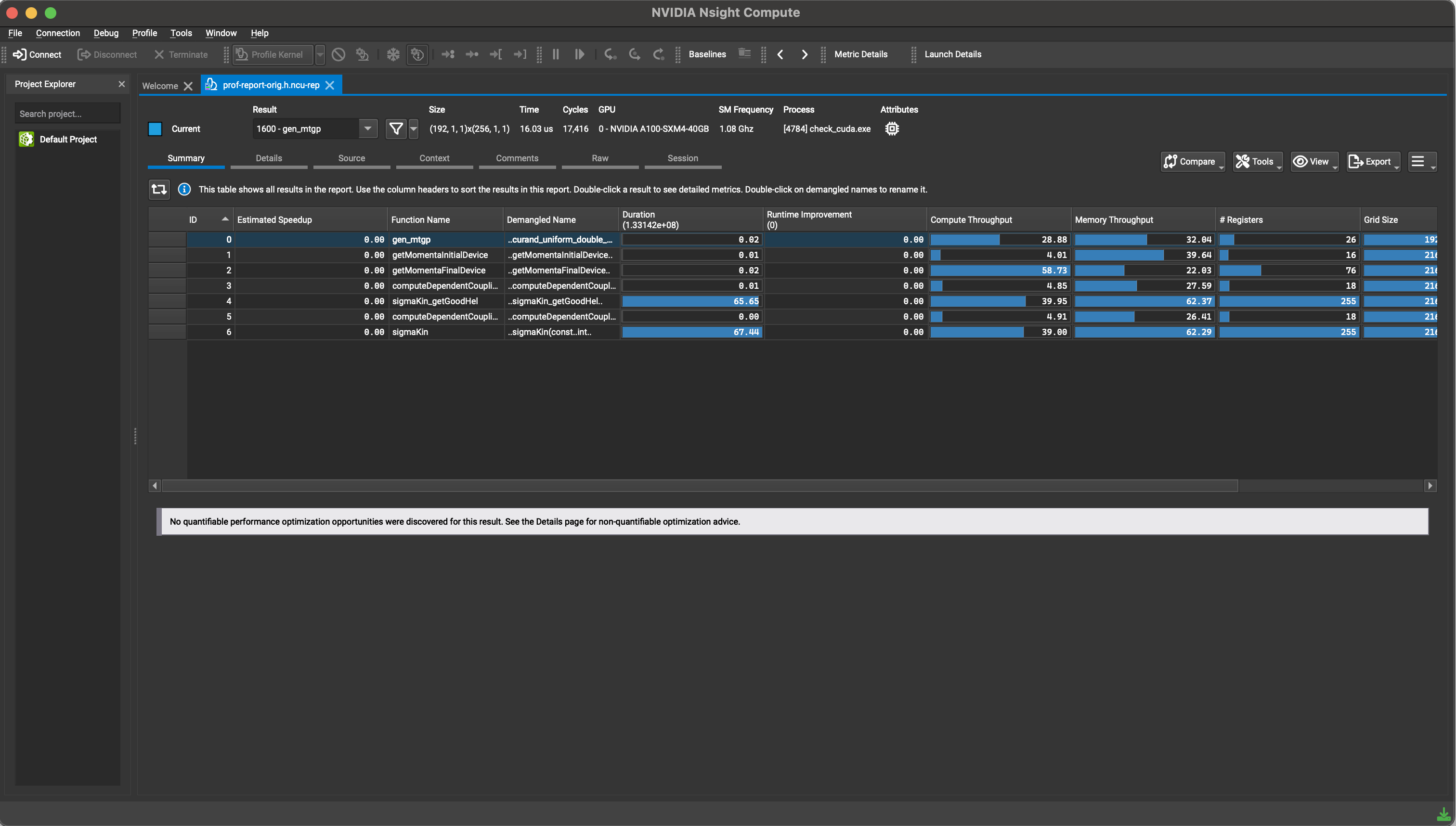The image size is (1456, 826).
Task: Switch to the Source tab
Action: tap(351, 158)
